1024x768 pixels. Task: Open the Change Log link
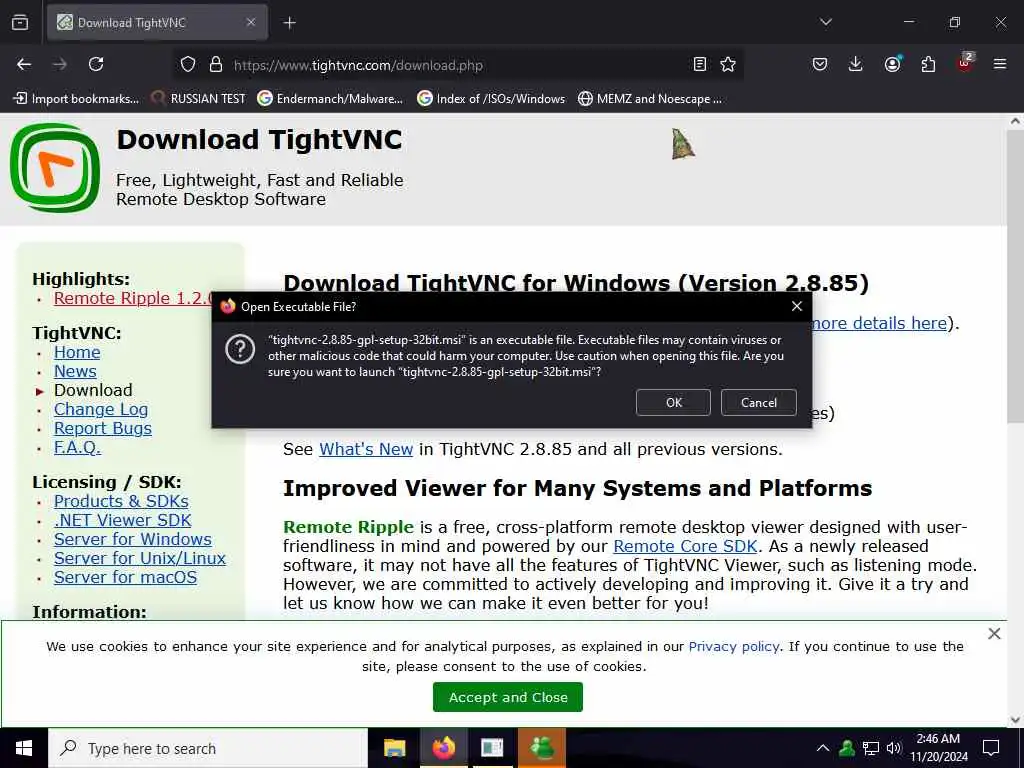pos(101,409)
